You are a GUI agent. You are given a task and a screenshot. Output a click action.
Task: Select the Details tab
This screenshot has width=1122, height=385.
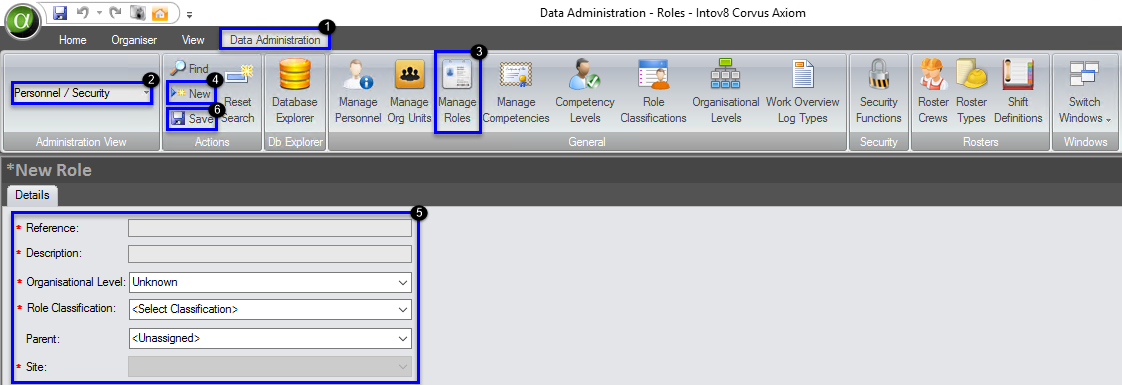pyautogui.click(x=32, y=195)
